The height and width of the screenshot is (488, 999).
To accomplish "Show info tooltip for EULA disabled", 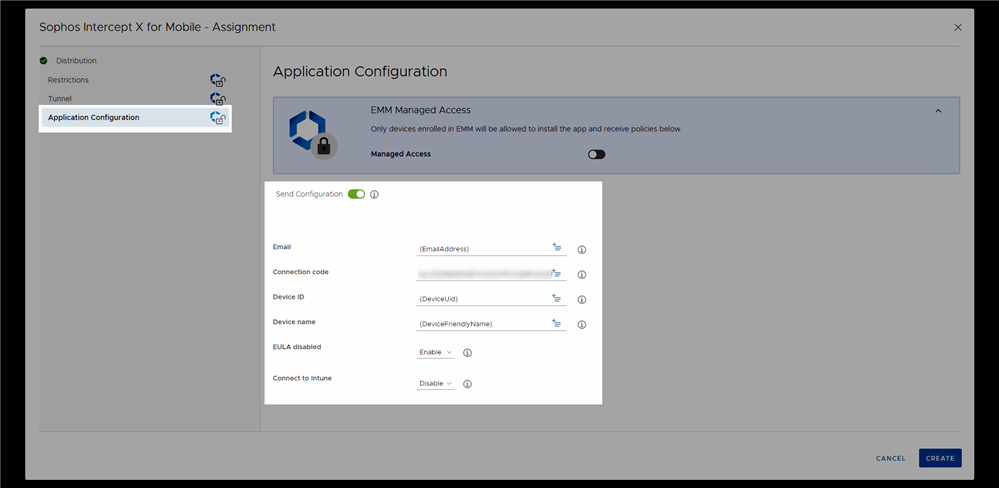I will click(x=467, y=352).
